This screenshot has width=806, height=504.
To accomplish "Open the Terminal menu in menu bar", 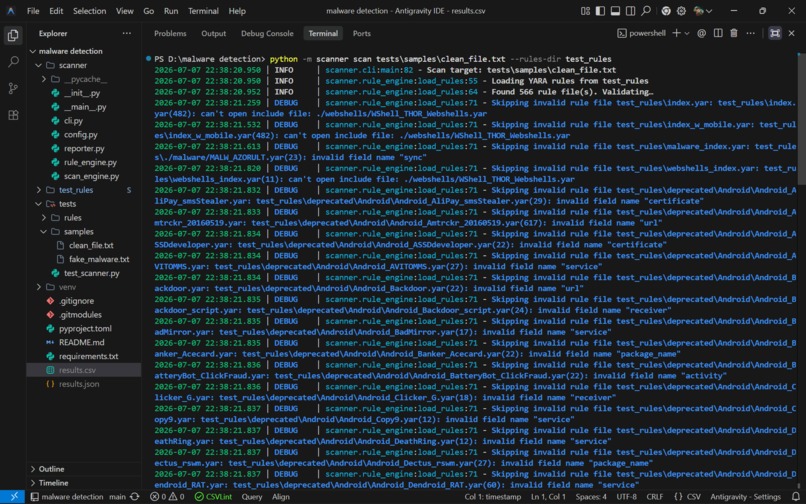I will click(203, 11).
